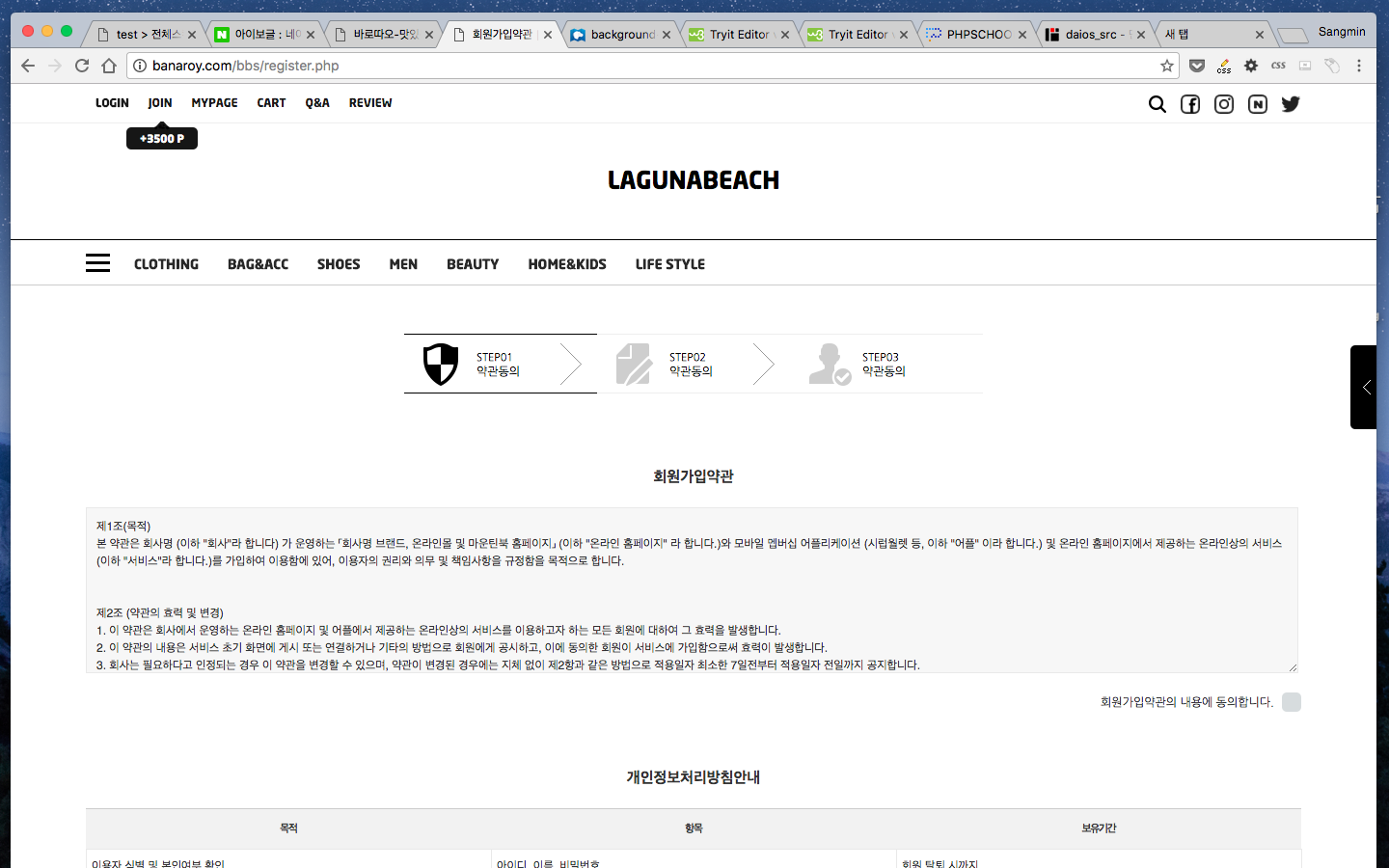Image resolution: width=1389 pixels, height=868 pixels.
Task: Open the site search magnifier icon
Action: (x=1157, y=104)
